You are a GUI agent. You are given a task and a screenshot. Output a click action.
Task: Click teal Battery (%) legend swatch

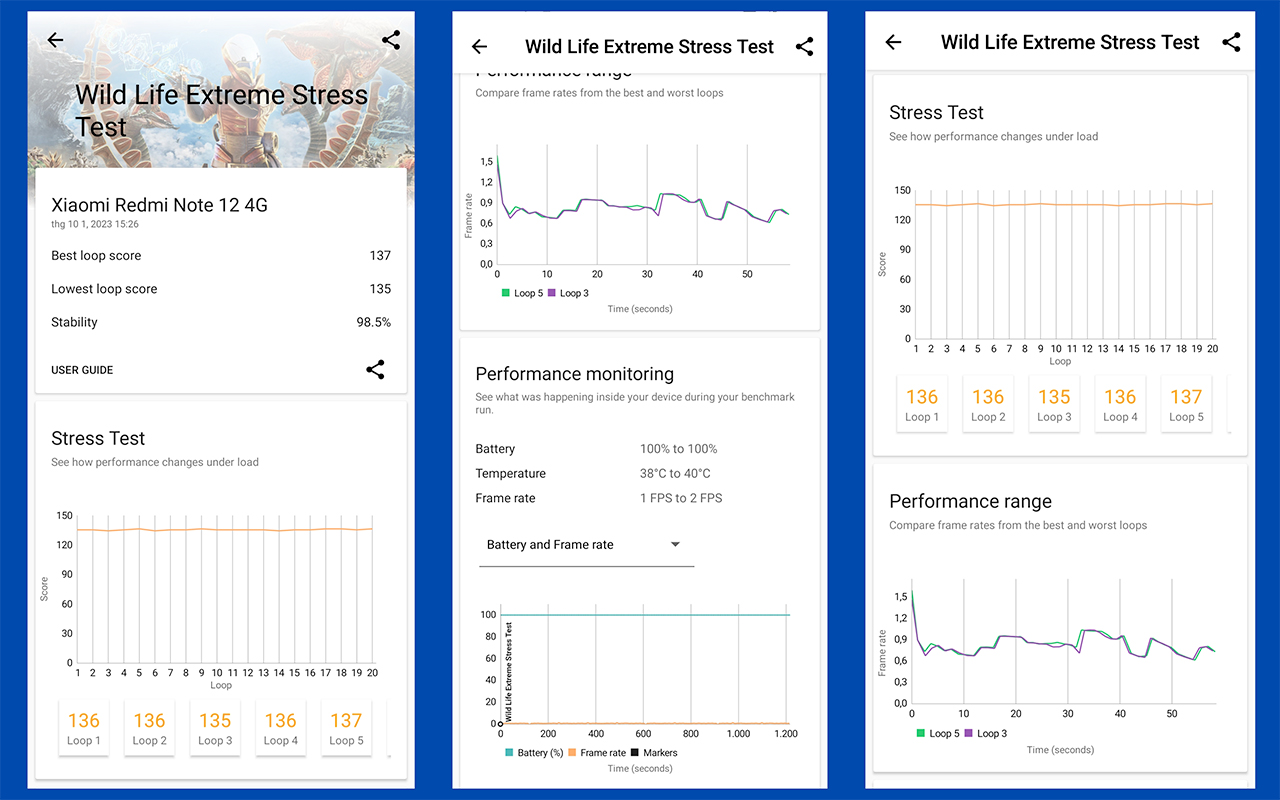pos(510,753)
